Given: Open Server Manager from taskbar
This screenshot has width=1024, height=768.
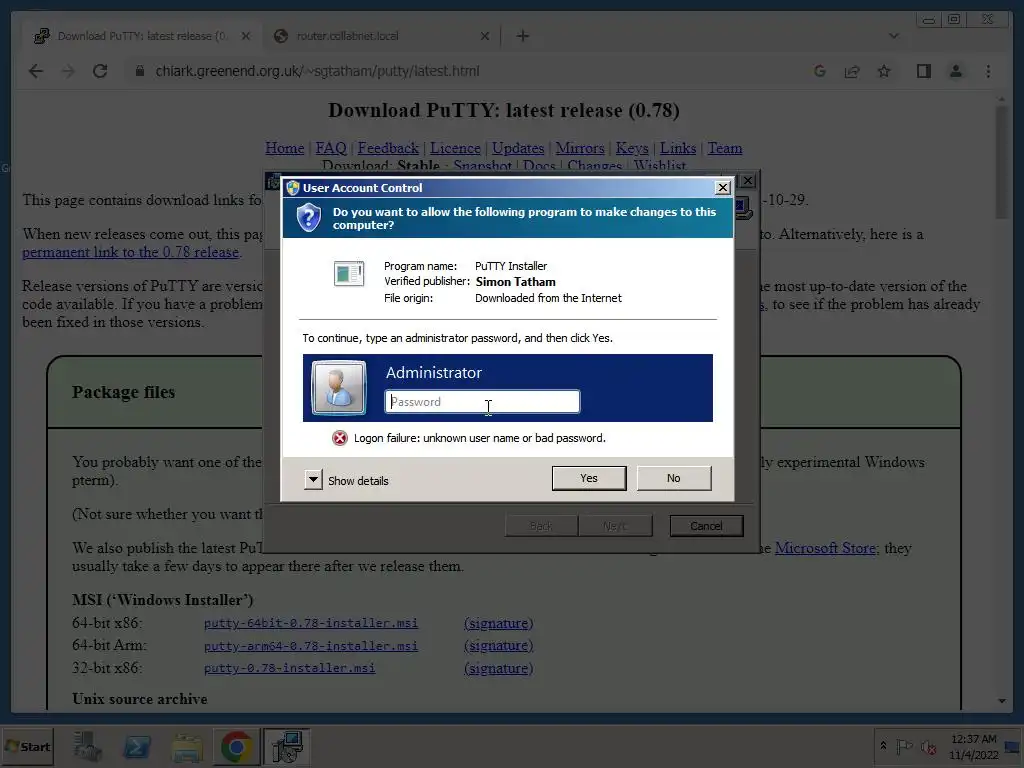Looking at the screenshot, I should [x=87, y=746].
